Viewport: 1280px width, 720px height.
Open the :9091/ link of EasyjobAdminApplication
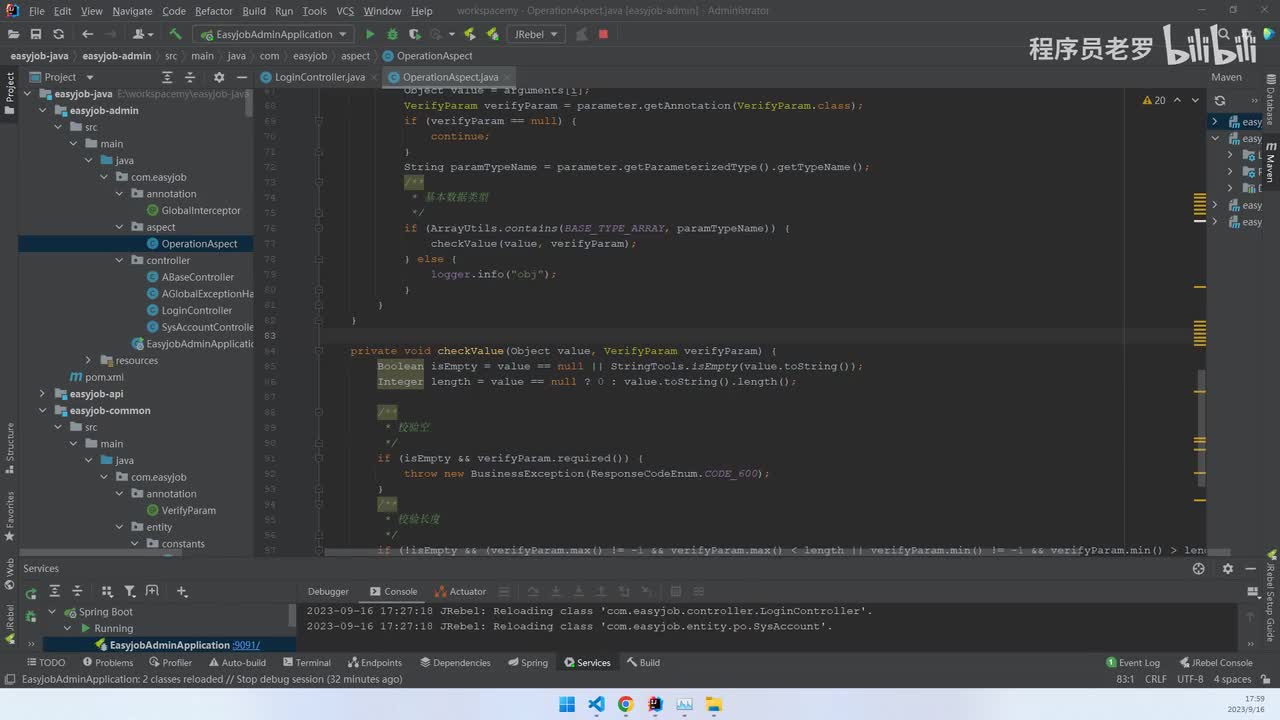tap(246, 645)
